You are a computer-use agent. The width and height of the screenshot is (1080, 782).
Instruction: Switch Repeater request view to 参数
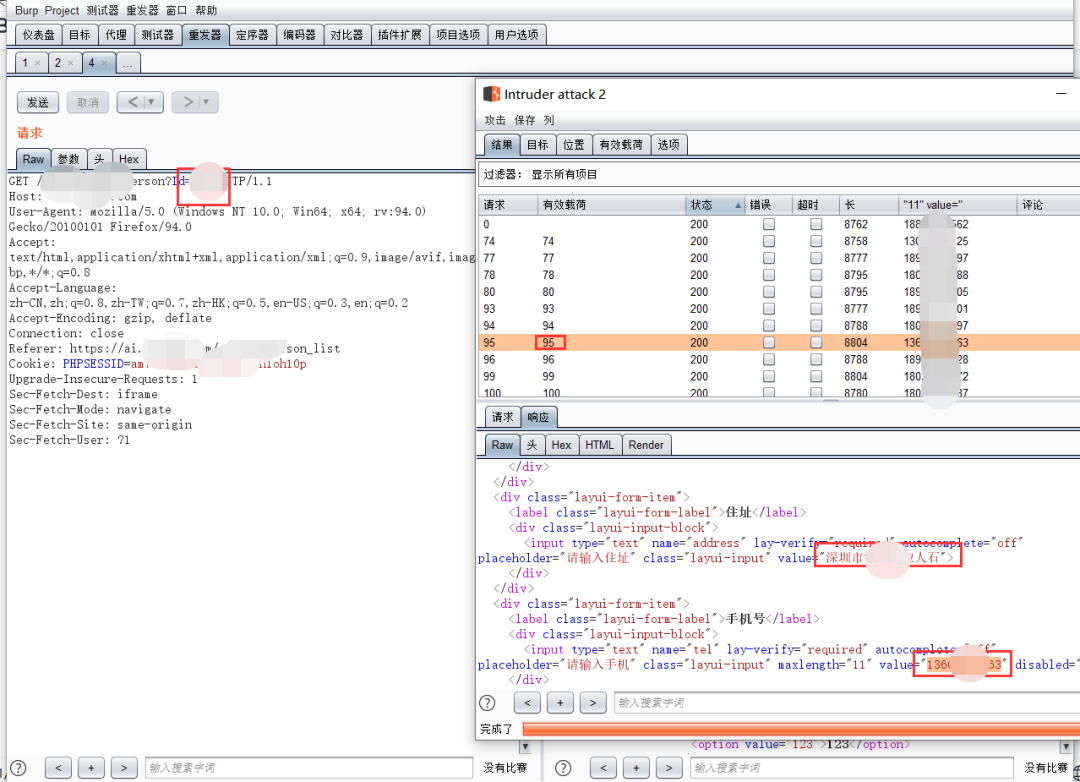click(x=68, y=159)
